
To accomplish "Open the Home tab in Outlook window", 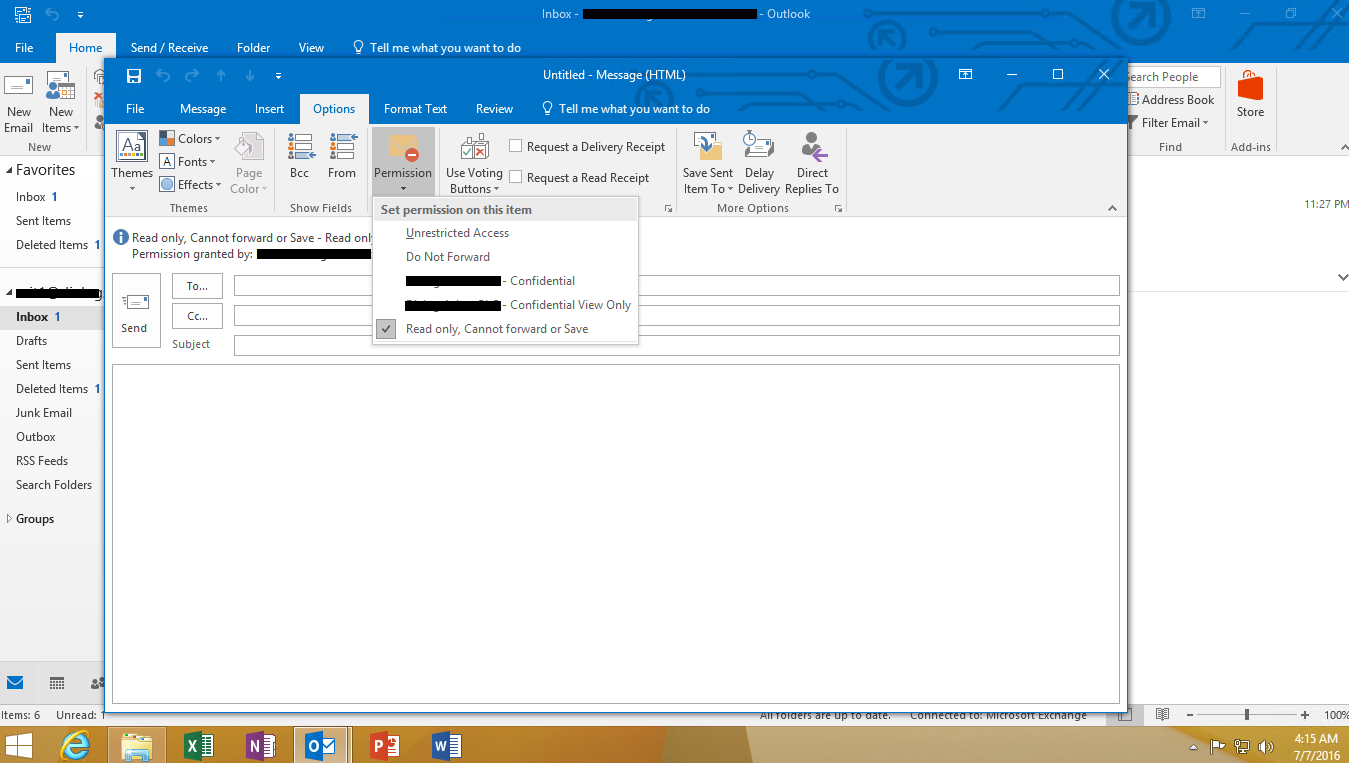I will click(85, 47).
